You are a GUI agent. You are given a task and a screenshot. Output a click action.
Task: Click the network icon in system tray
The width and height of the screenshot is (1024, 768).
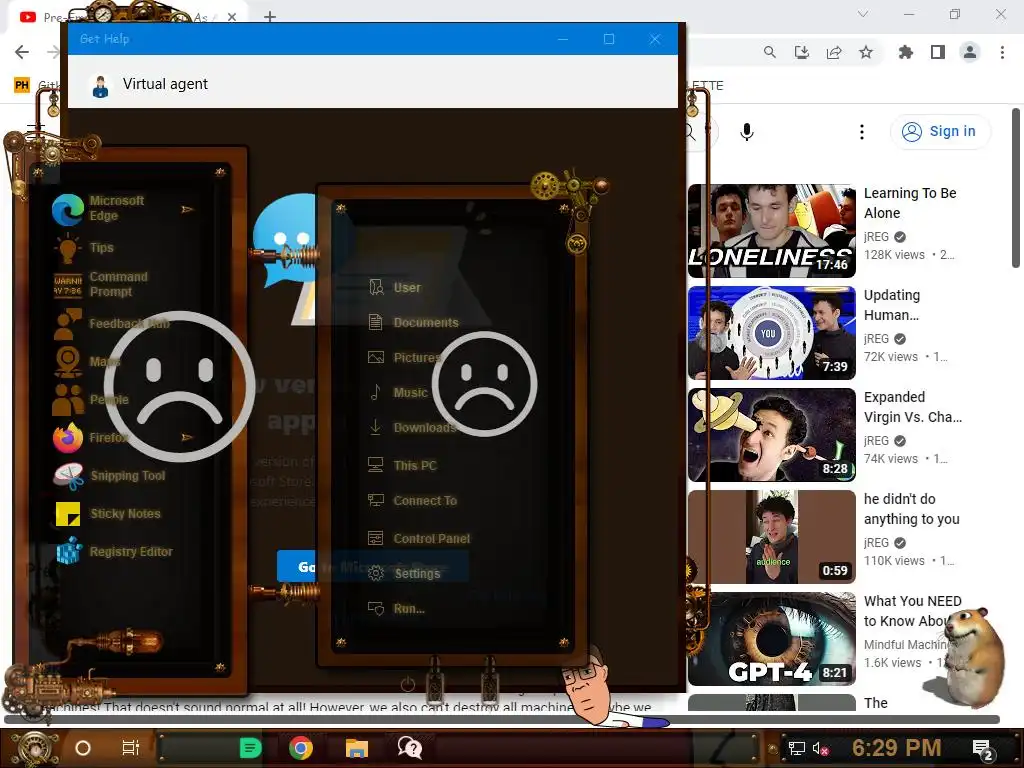click(796, 748)
